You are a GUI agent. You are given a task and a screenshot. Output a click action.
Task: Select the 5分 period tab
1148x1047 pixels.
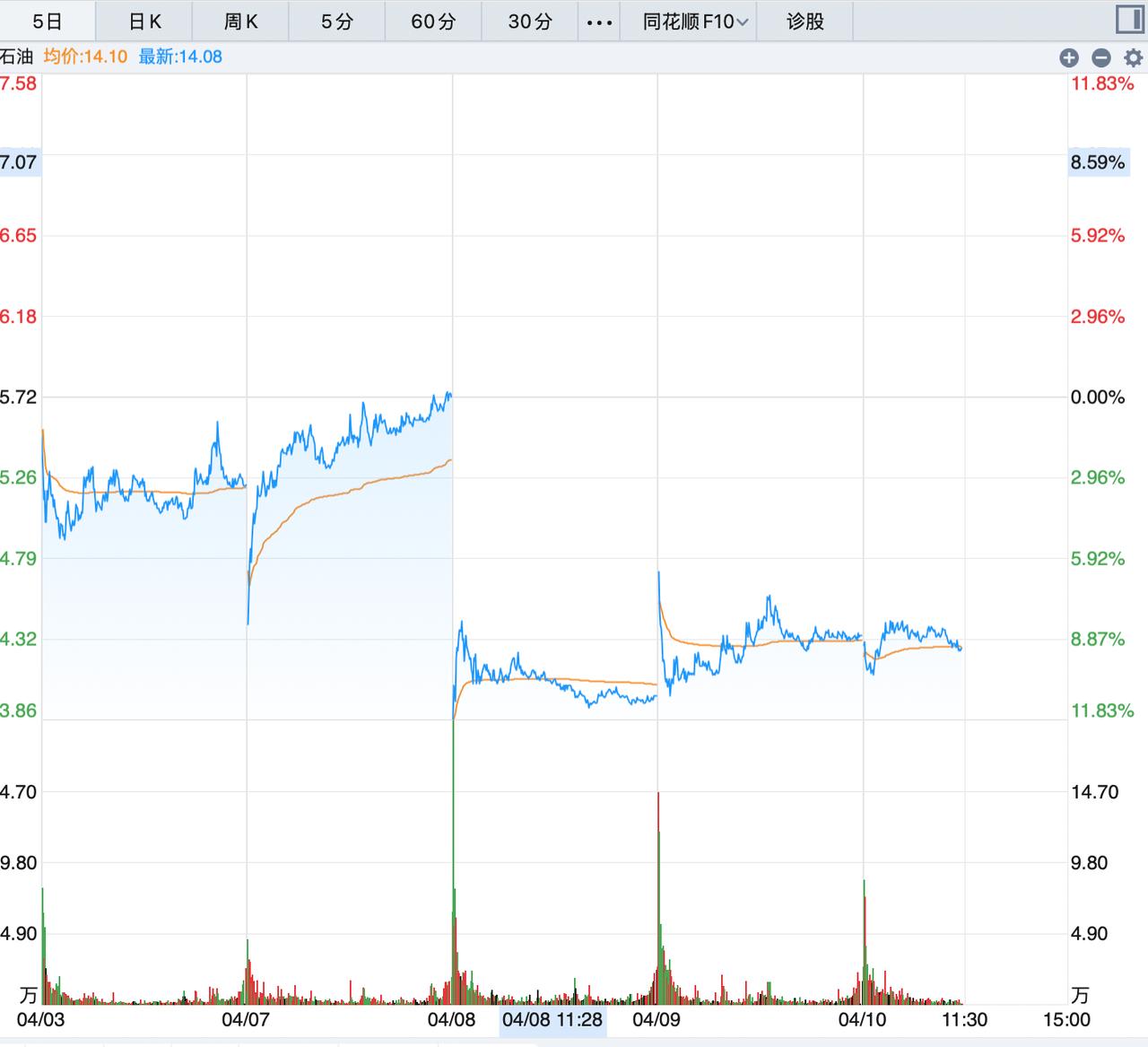(x=337, y=22)
